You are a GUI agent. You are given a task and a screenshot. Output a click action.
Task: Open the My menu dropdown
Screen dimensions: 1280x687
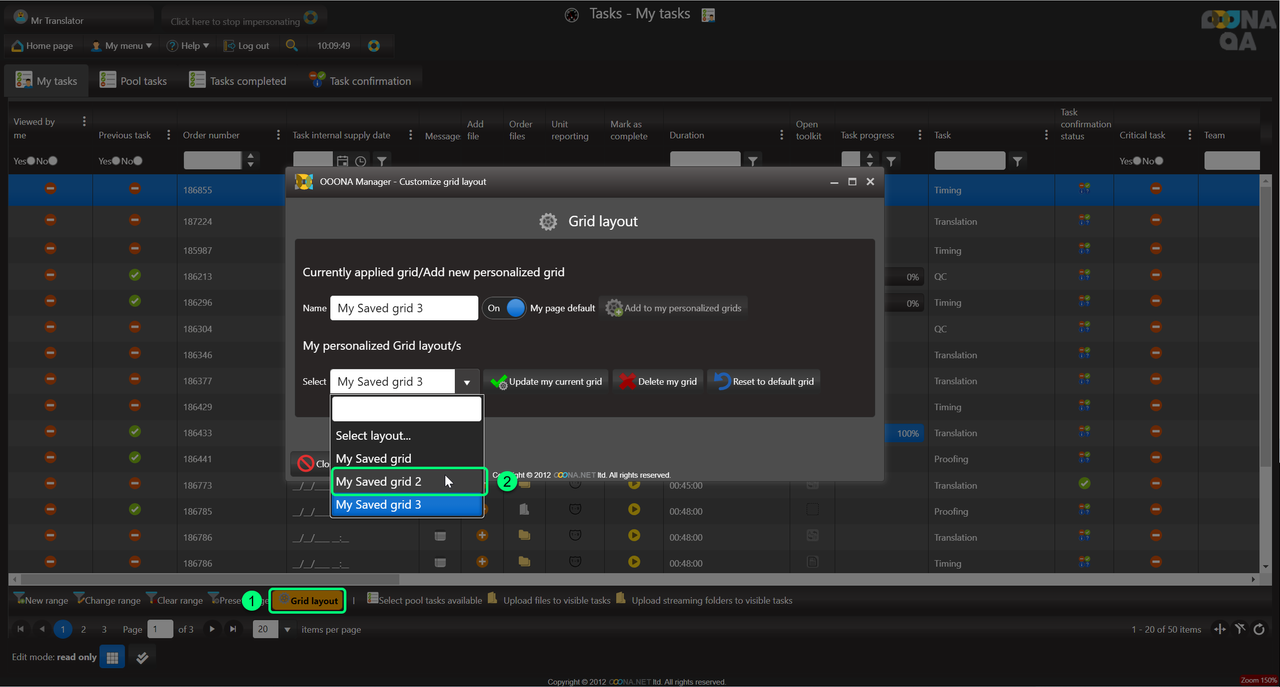point(121,46)
